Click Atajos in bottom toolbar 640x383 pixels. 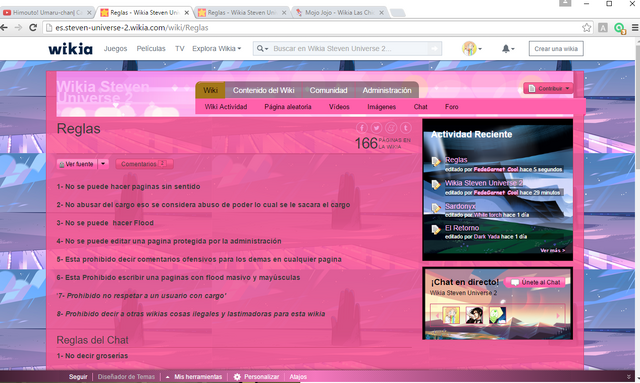pos(298,377)
